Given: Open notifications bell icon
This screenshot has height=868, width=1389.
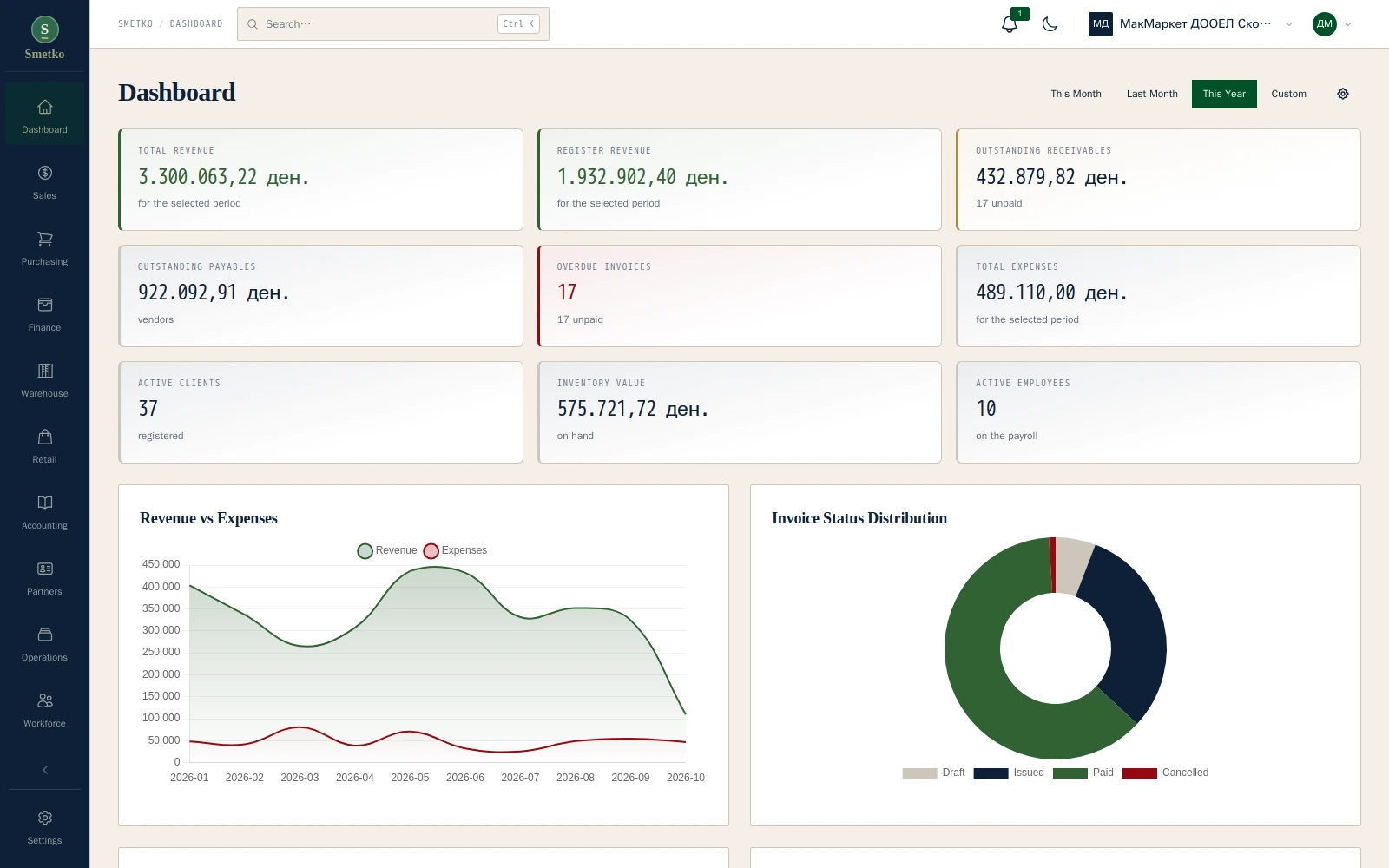Looking at the screenshot, I should 1009,24.
